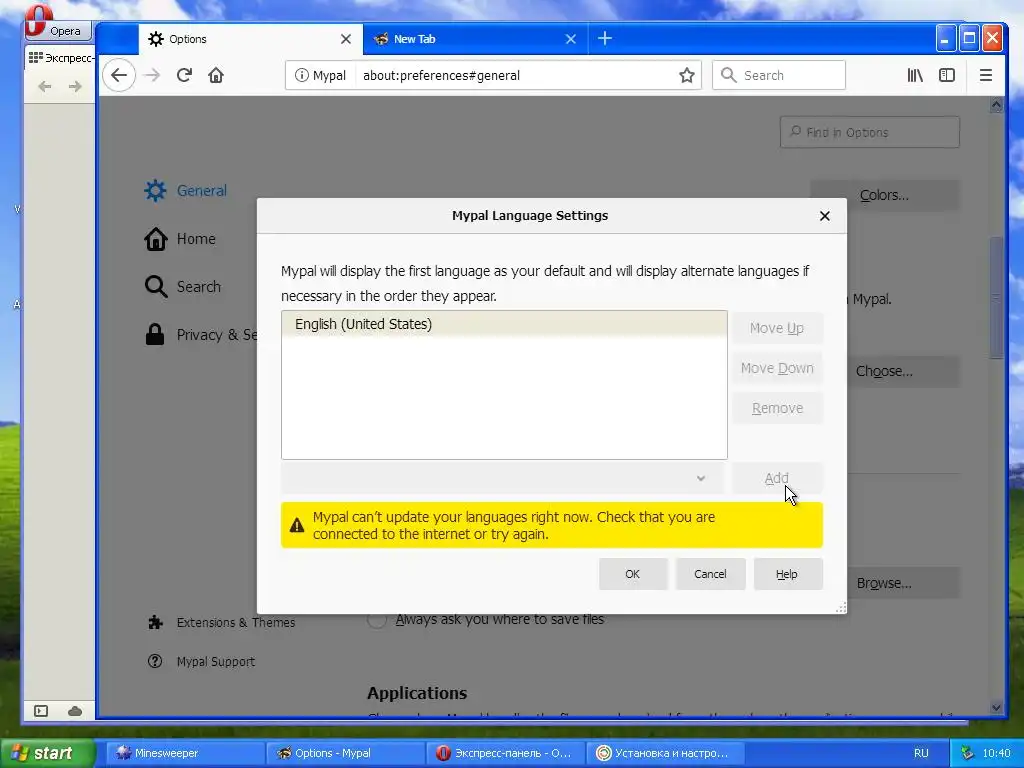Image resolution: width=1024 pixels, height=768 pixels.
Task: Click the dialog resize grip corner
Action: tap(840, 607)
